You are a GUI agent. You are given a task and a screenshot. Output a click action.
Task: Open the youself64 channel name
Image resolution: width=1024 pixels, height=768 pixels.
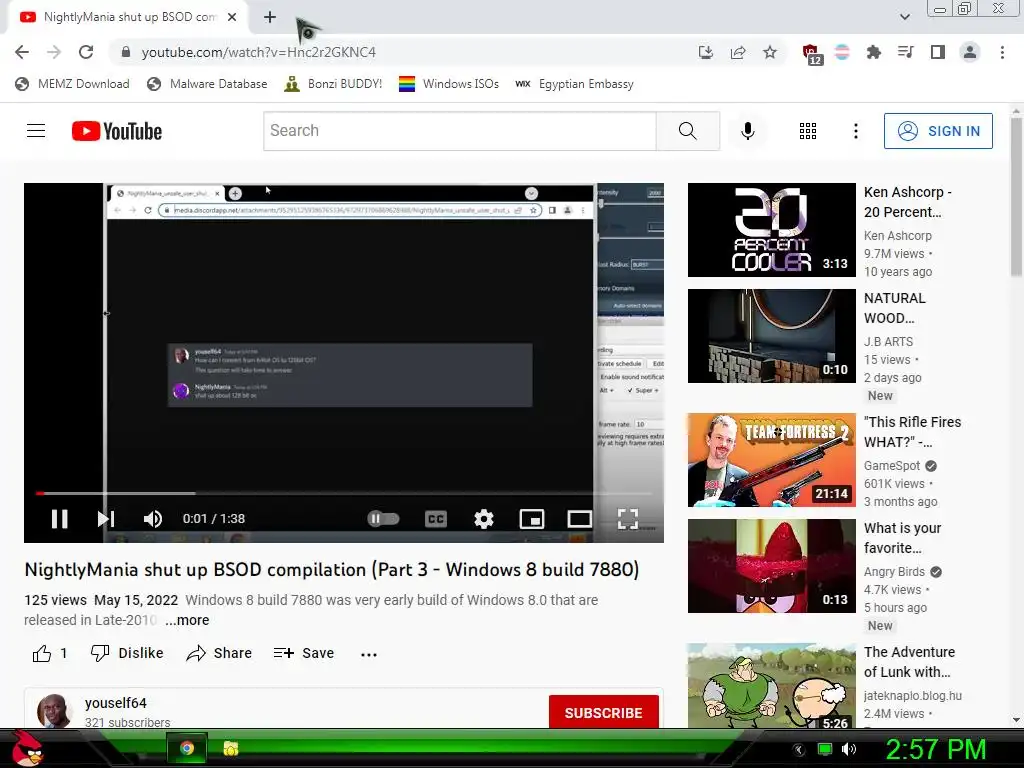116,703
